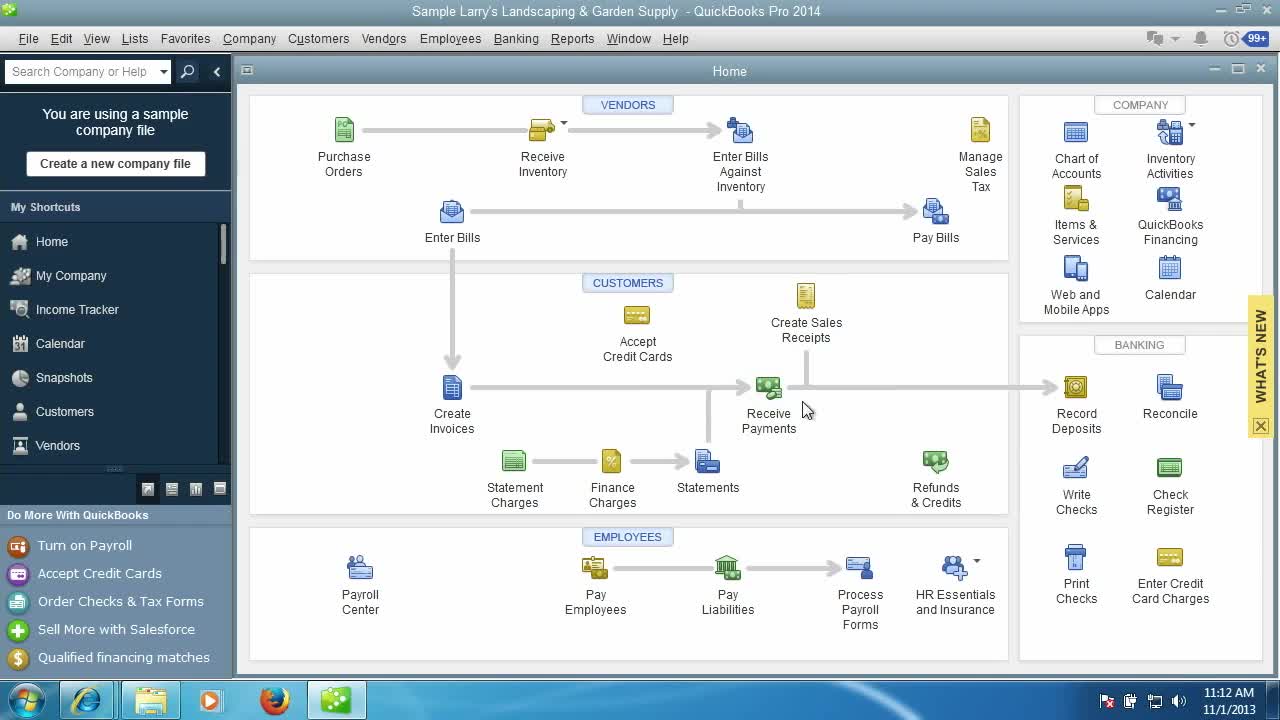The width and height of the screenshot is (1280, 720).
Task: Click in Search Company or Help field
Action: coord(81,72)
